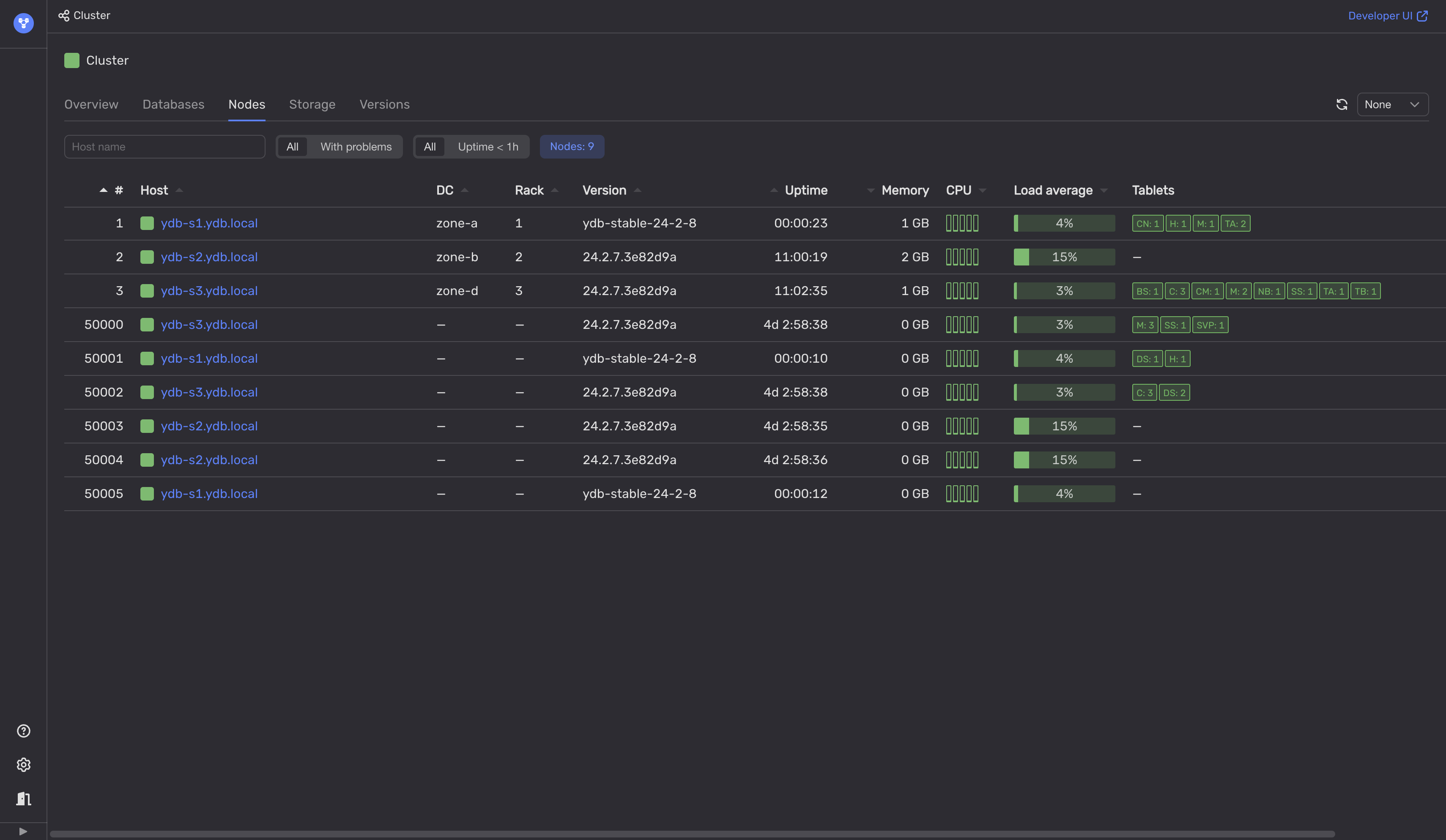The image size is (1446, 840).
Task: Sort the table by Uptime column
Action: [x=805, y=191]
